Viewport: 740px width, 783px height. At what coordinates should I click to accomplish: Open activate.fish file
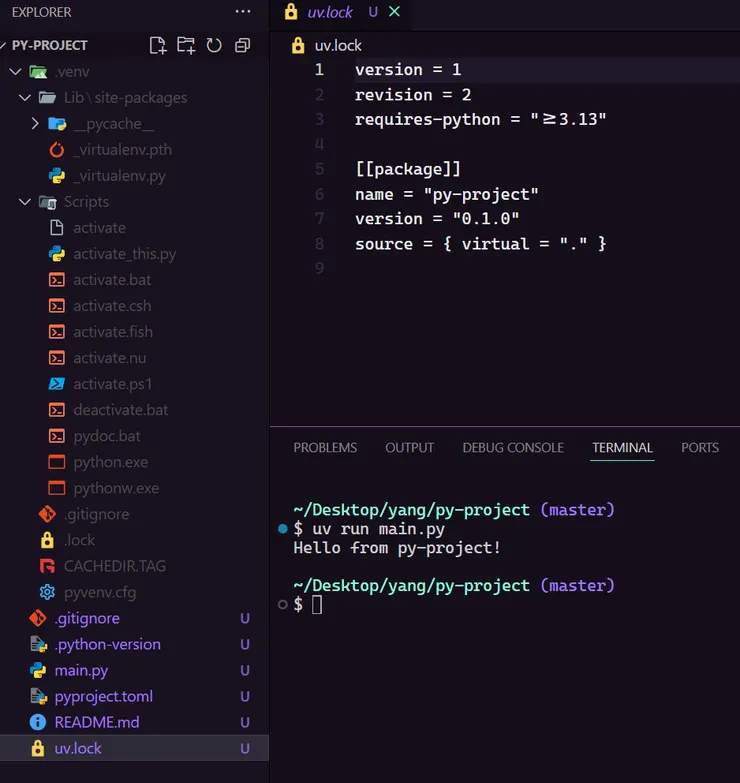point(113,332)
